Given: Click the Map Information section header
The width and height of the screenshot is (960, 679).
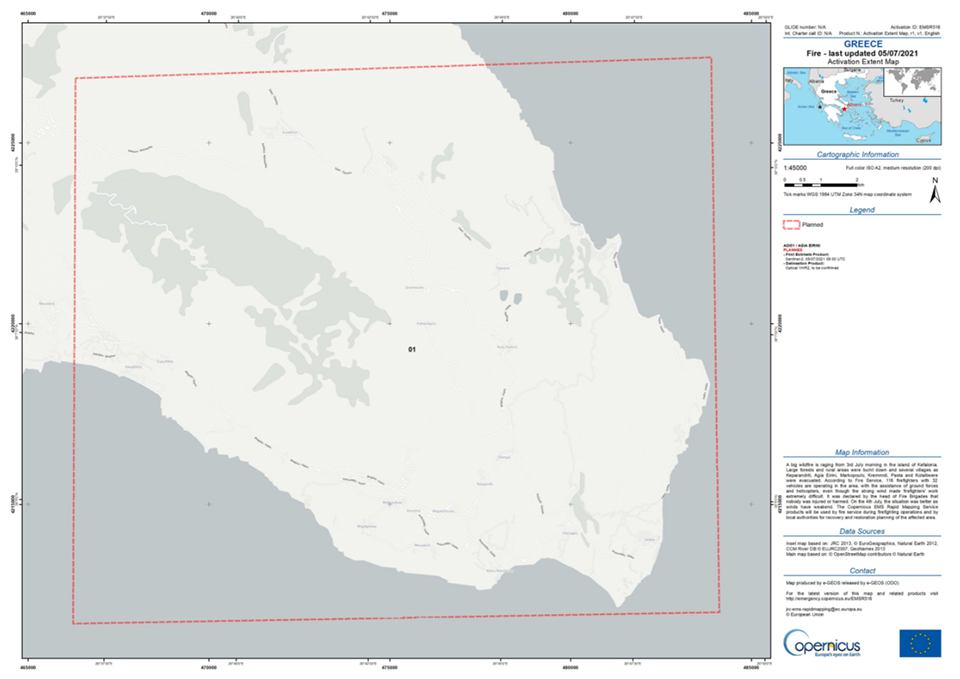Looking at the screenshot, I should click(861, 453).
